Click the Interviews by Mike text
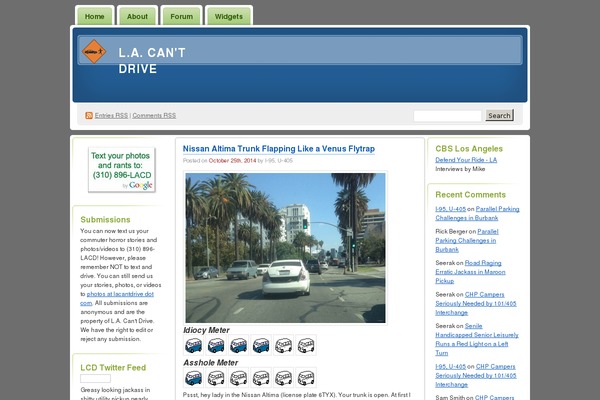 [x=460, y=169]
